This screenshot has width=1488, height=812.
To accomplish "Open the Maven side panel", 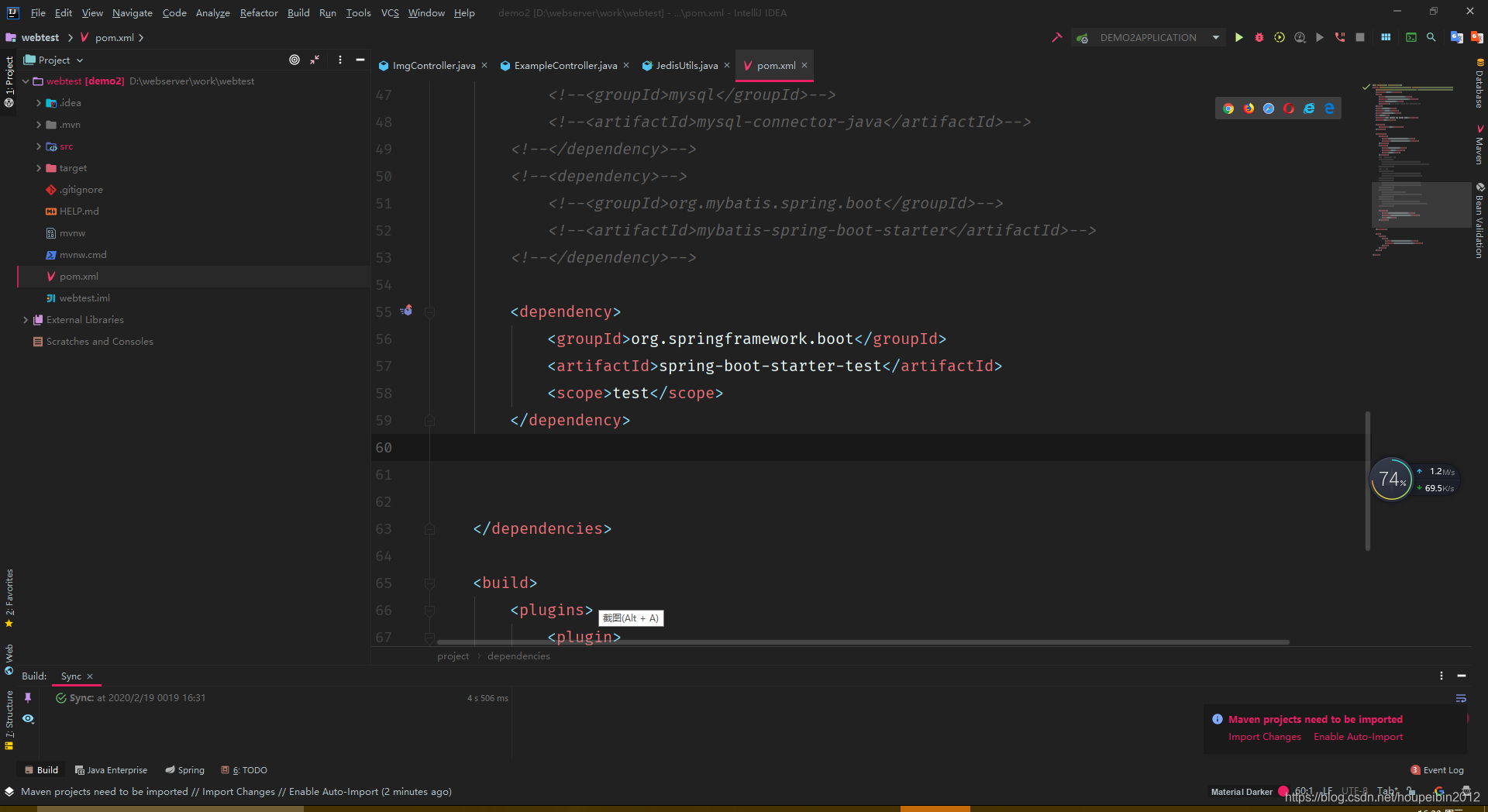I will tap(1479, 144).
